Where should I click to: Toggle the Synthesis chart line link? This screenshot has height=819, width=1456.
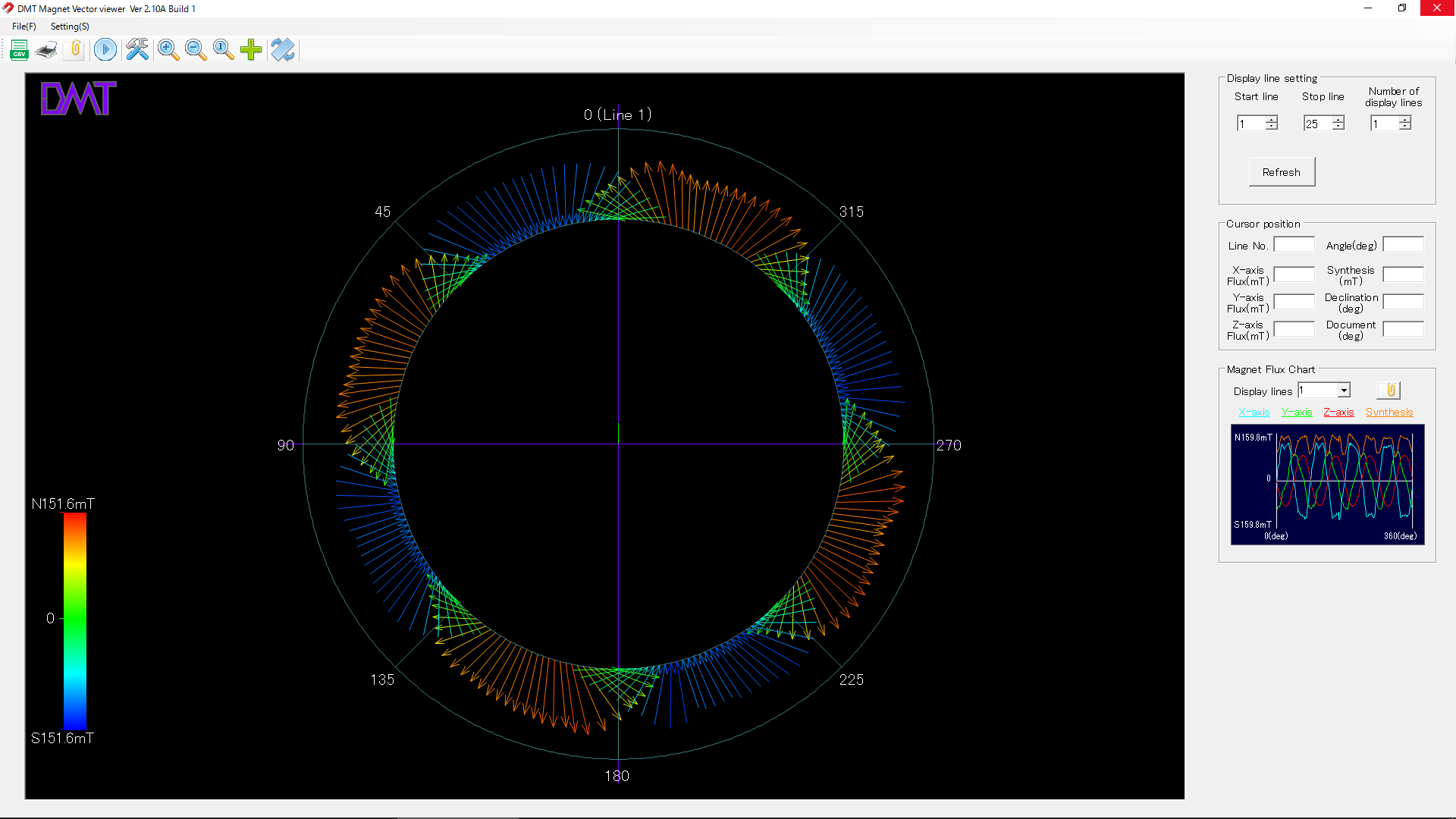(1389, 412)
